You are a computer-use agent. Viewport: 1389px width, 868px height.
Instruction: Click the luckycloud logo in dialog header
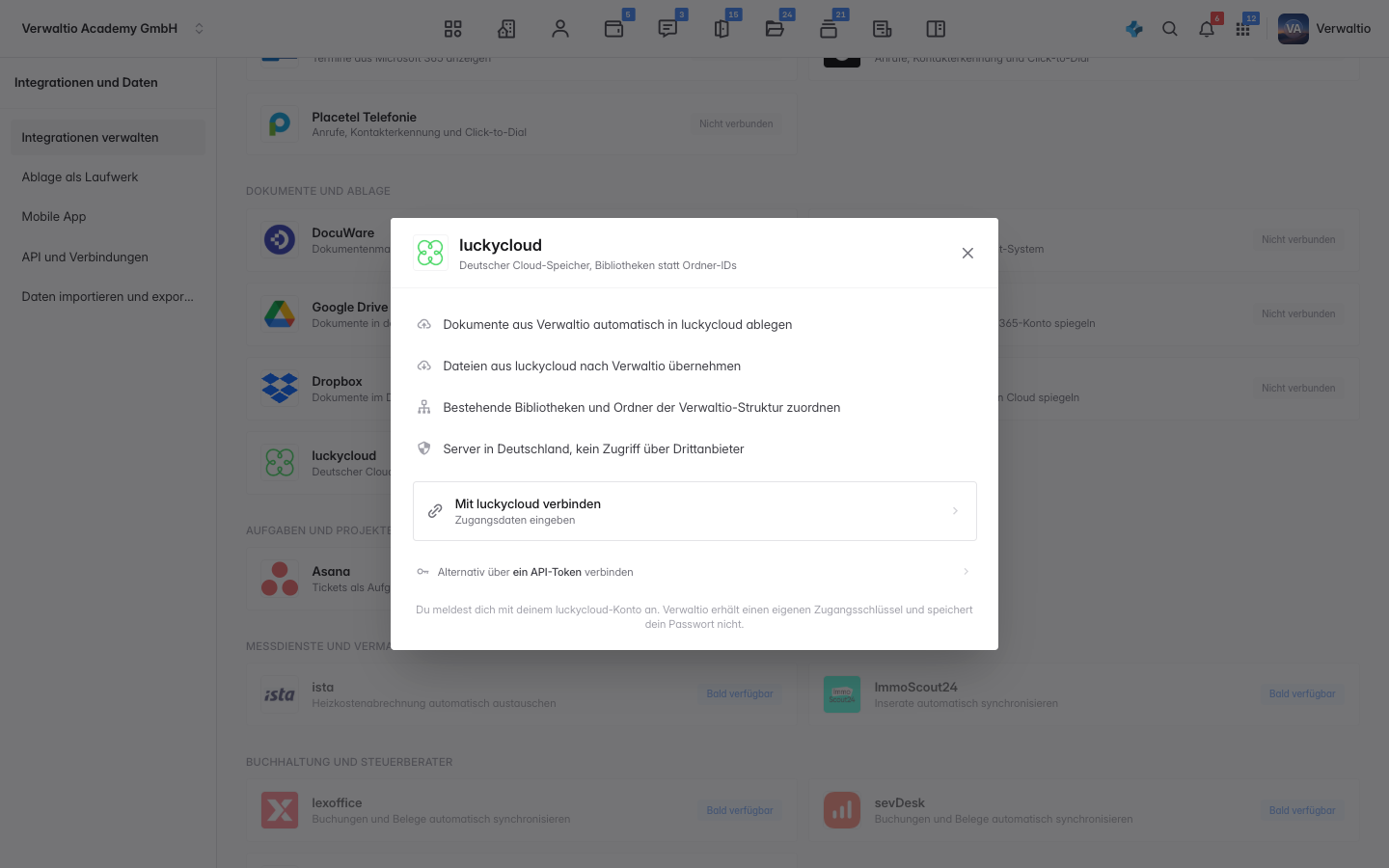[430, 253]
